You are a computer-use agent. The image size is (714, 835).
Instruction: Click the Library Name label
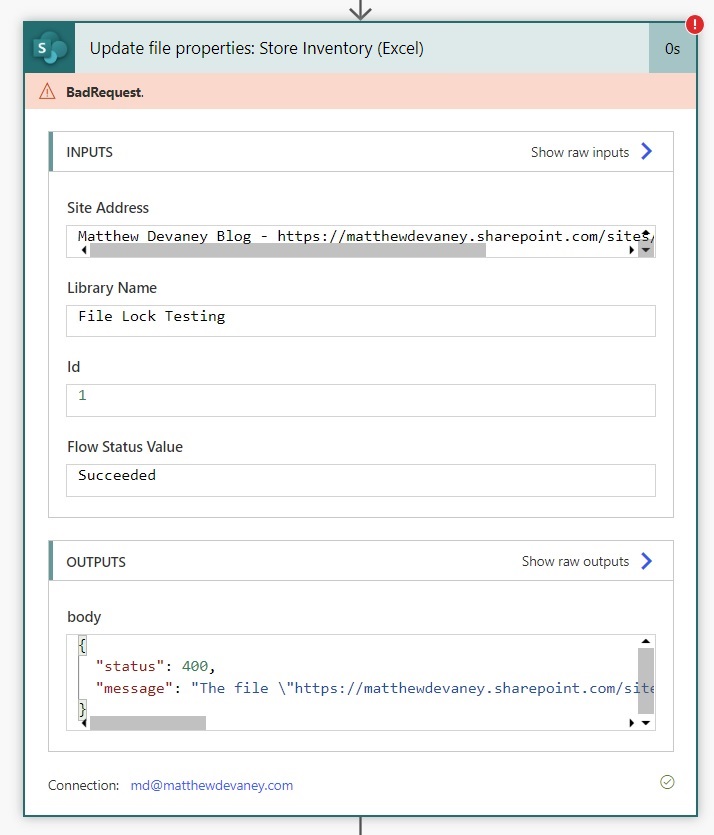click(x=112, y=288)
